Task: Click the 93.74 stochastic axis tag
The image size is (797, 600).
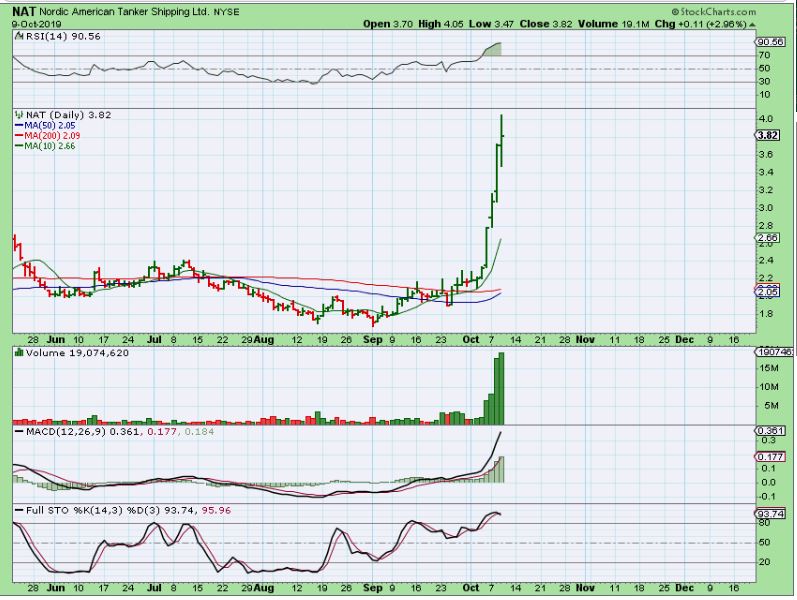Action: 770,514
